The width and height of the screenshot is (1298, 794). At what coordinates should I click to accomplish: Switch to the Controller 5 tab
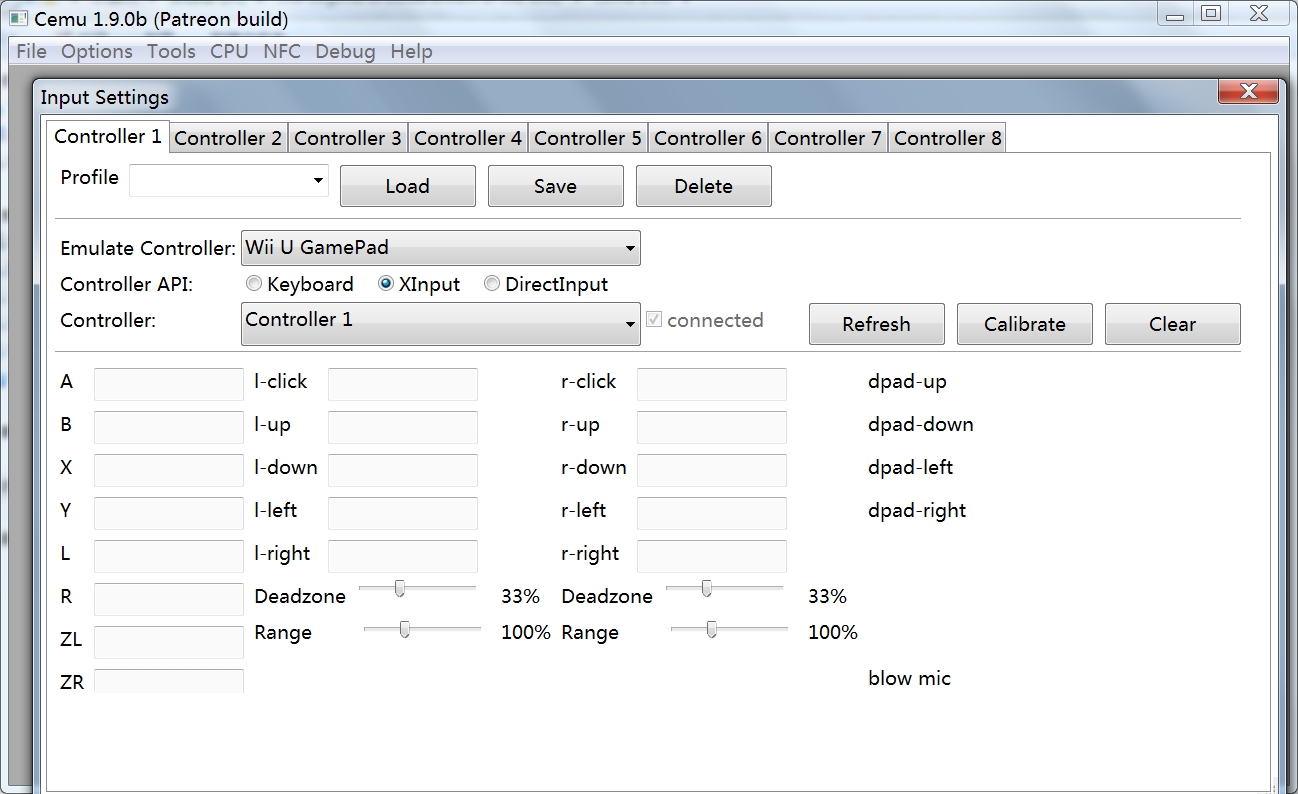[588, 138]
